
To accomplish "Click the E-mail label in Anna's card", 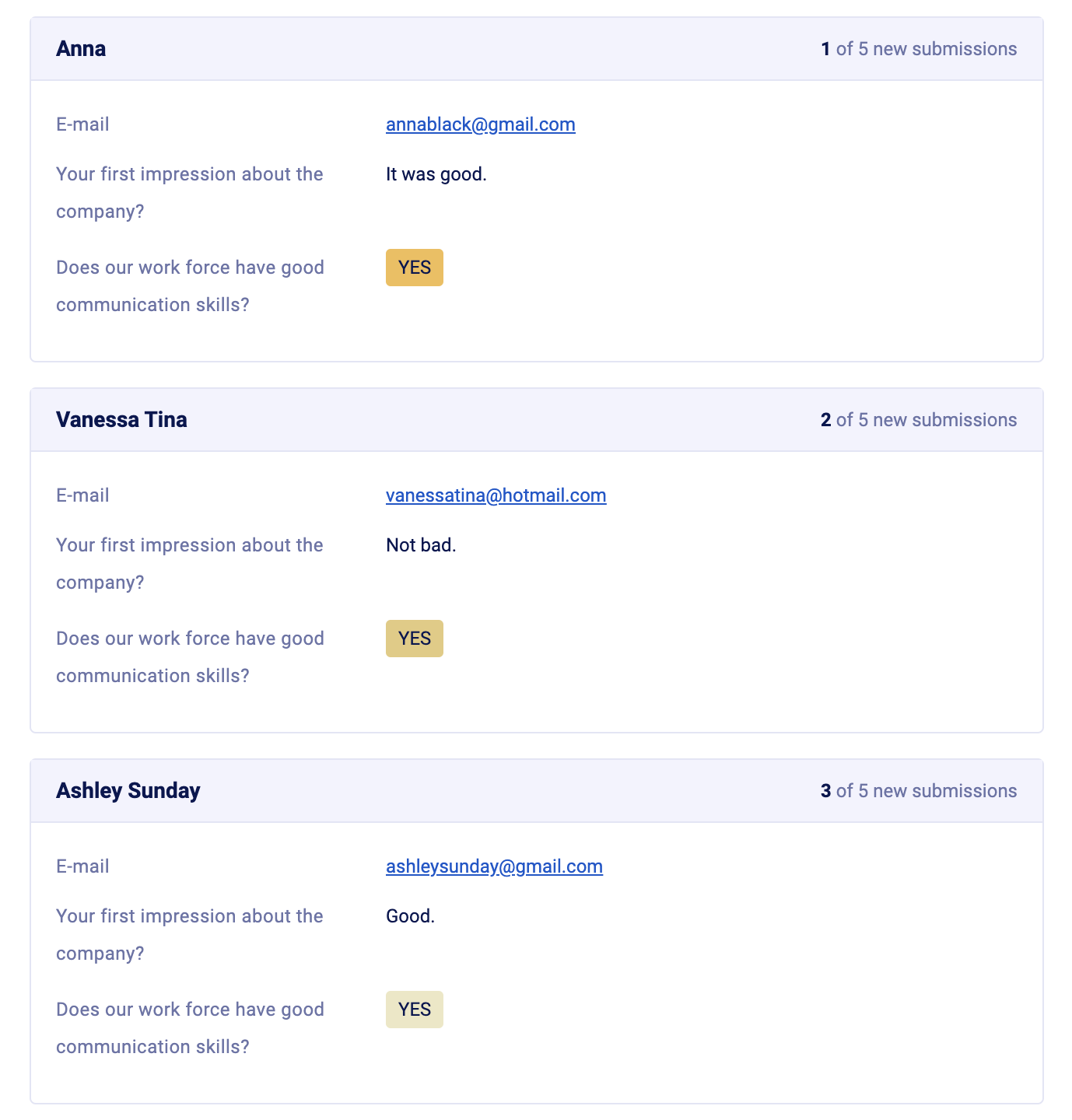I will [82, 124].
